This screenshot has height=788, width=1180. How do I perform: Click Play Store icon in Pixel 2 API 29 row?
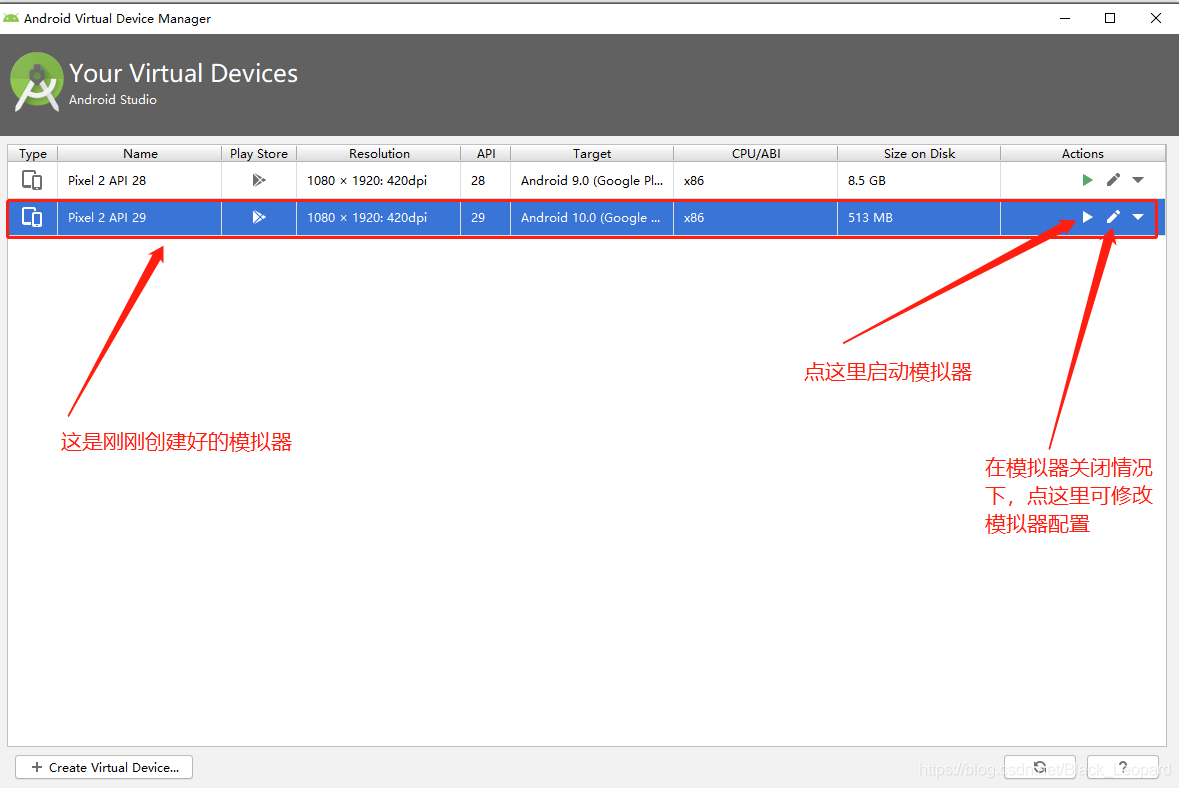pyautogui.click(x=259, y=217)
